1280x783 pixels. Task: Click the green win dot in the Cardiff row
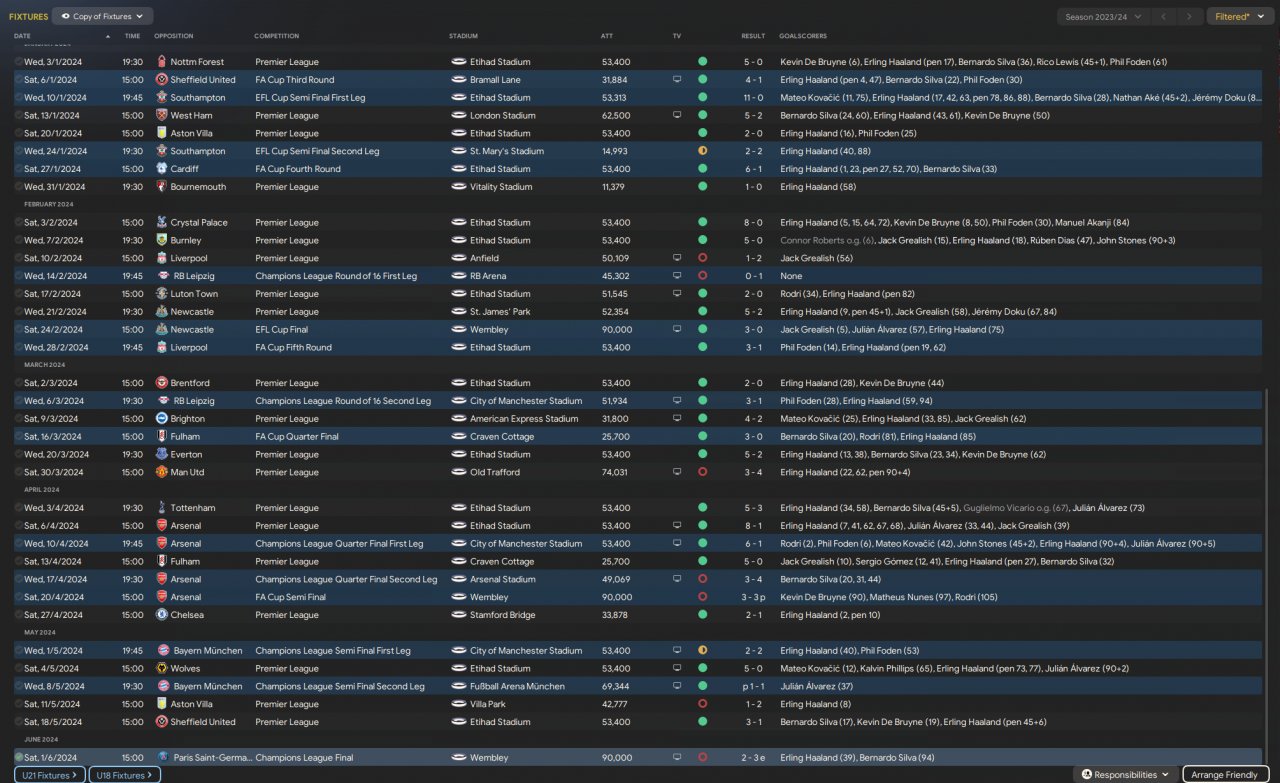point(702,169)
